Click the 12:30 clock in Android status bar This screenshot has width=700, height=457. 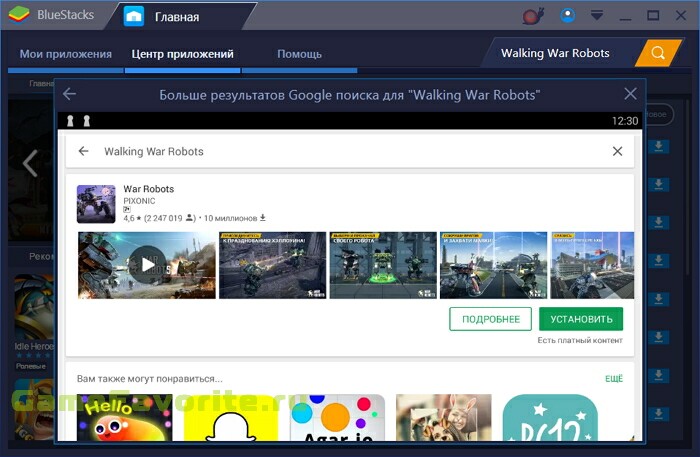click(x=625, y=121)
